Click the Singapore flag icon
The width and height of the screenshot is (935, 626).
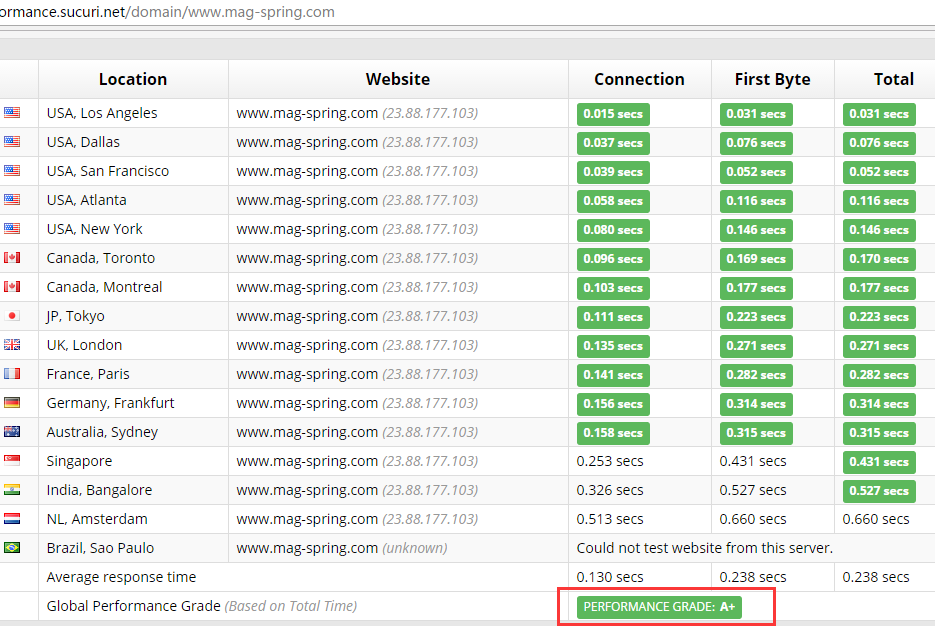pyautogui.click(x=12, y=461)
